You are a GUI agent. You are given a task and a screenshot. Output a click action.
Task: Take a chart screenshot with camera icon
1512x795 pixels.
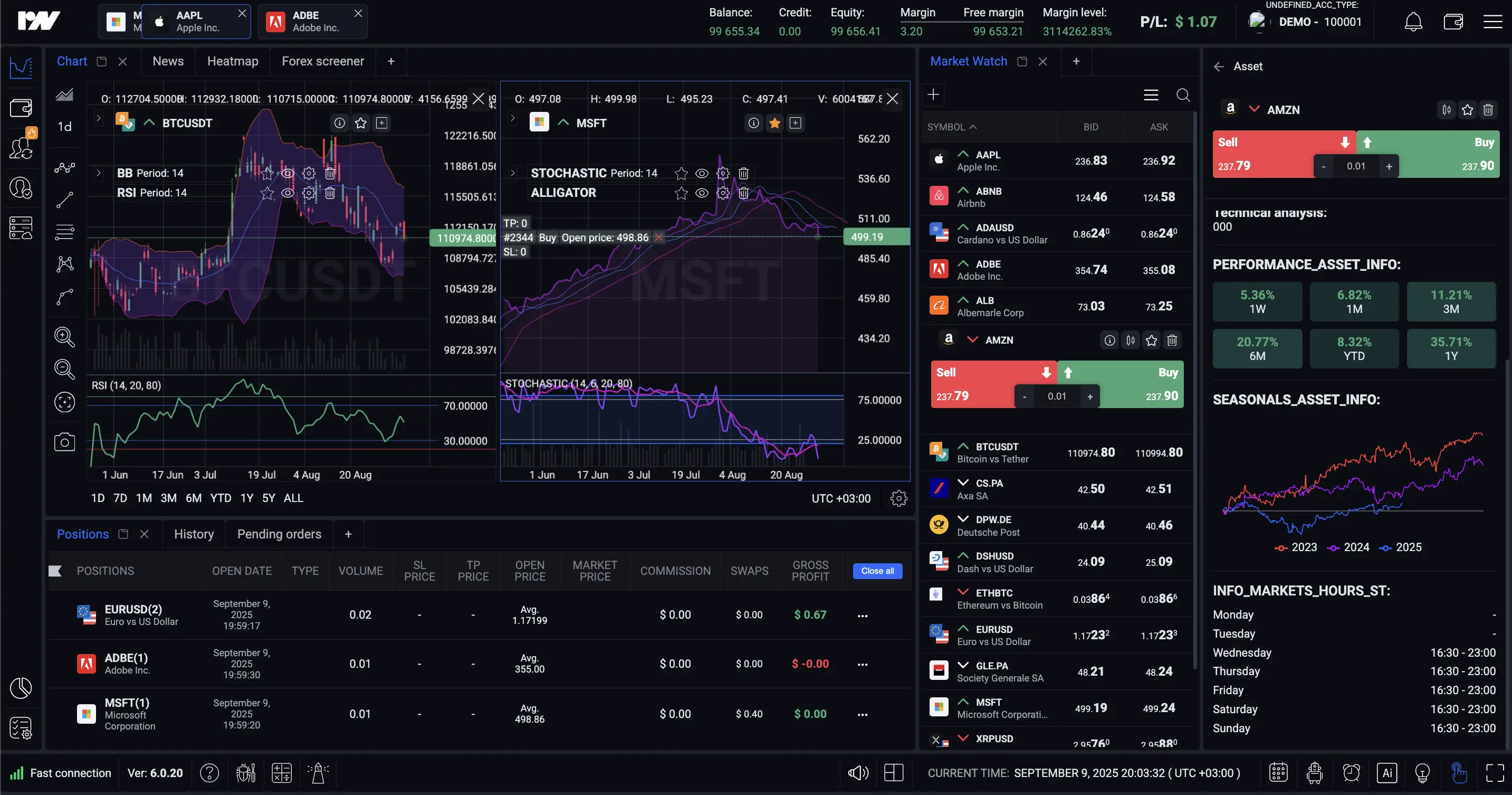point(64,442)
